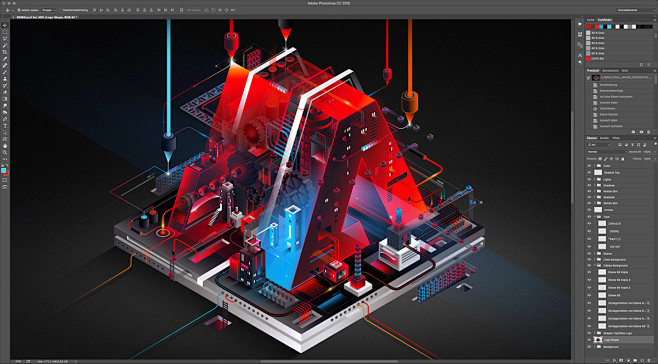
Task: Click the cyan foreground color box
Action: tap(3, 170)
